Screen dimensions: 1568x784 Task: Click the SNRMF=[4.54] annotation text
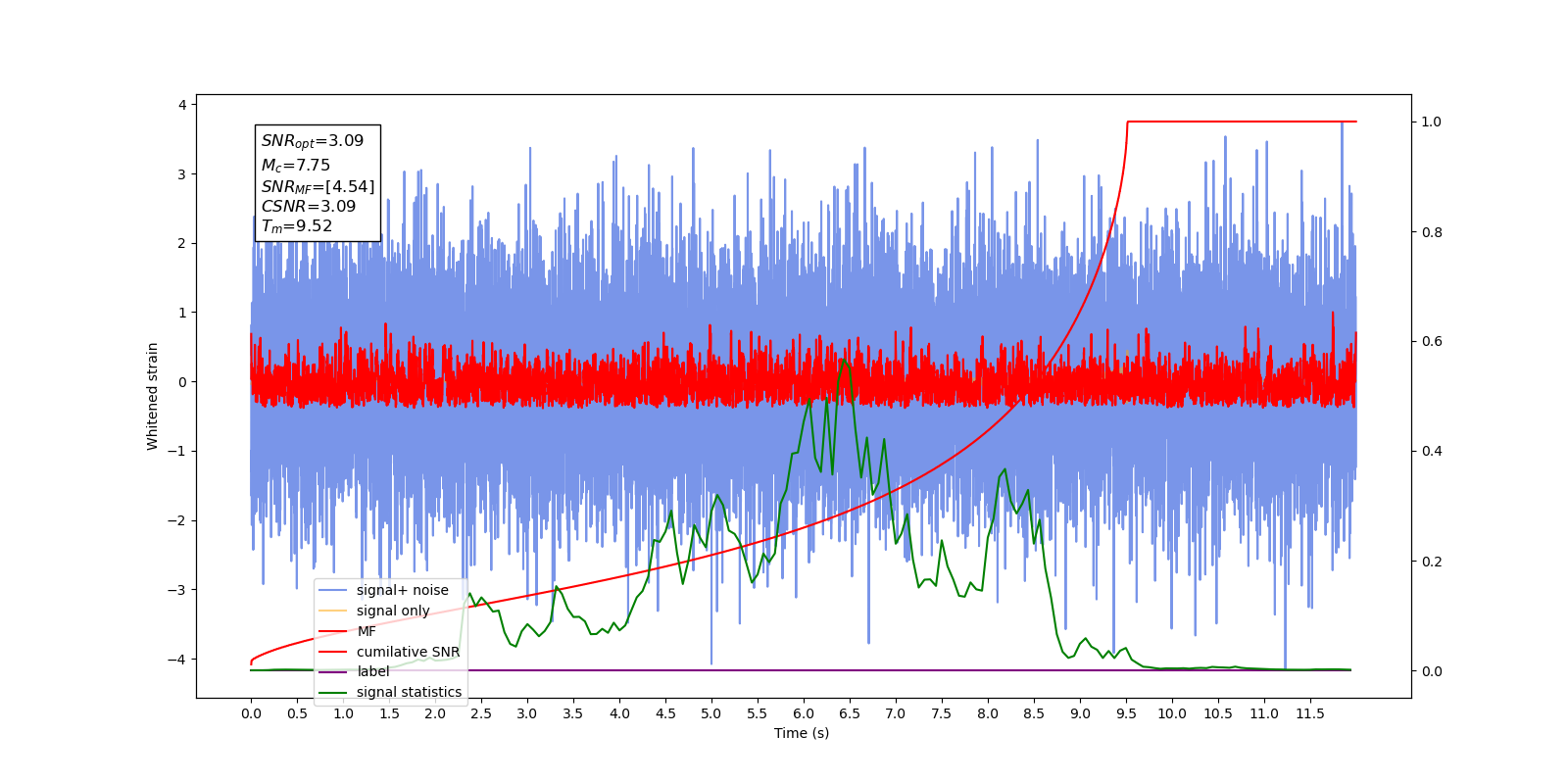(318, 186)
